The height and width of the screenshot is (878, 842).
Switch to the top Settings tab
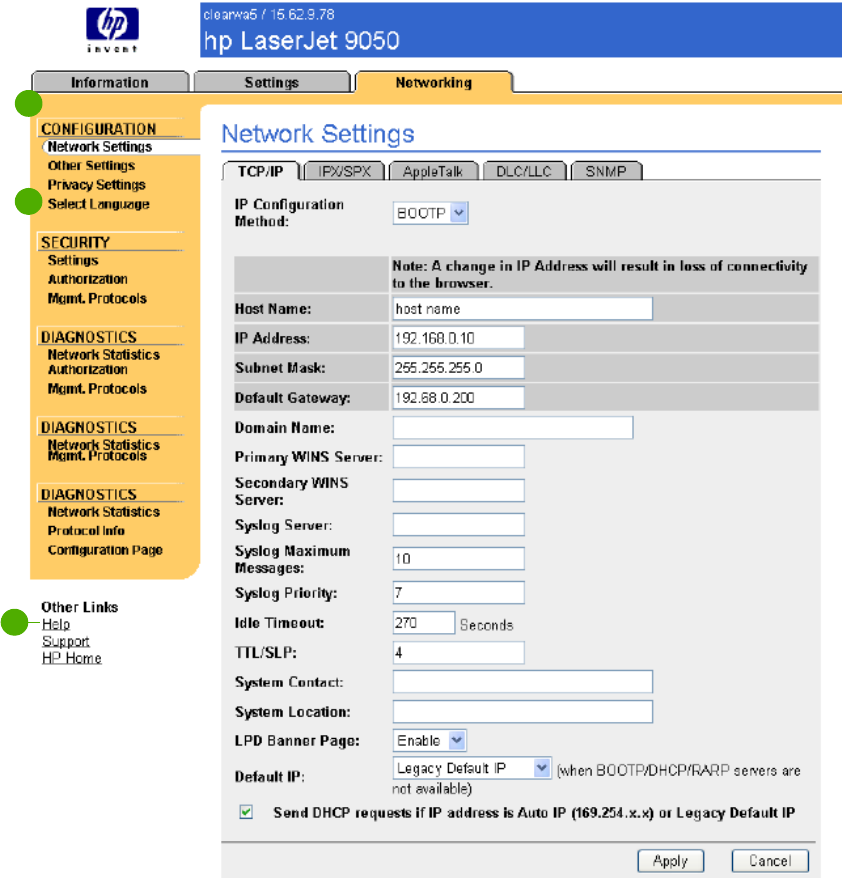[x=272, y=82]
